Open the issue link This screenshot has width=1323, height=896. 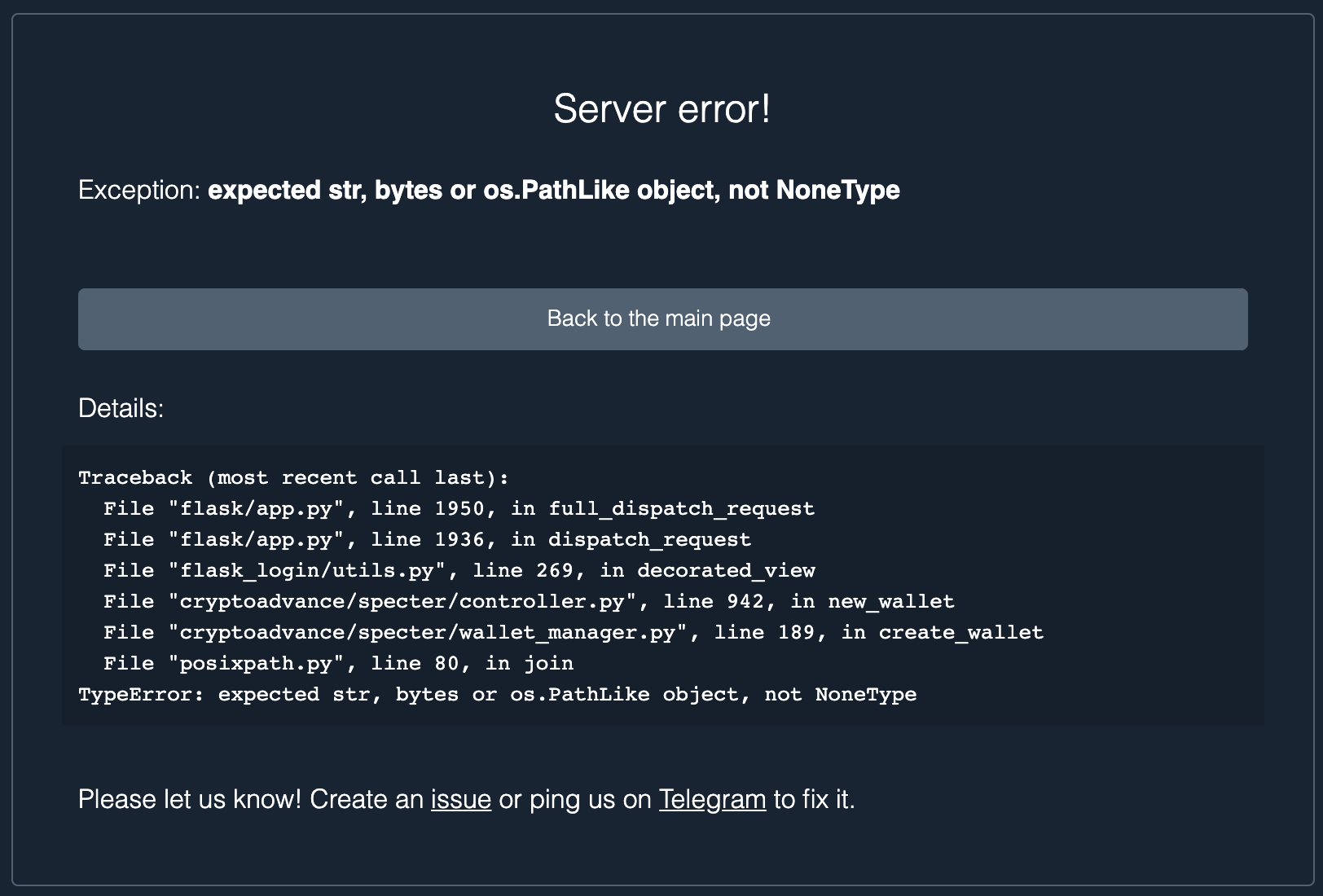pyautogui.click(x=461, y=799)
